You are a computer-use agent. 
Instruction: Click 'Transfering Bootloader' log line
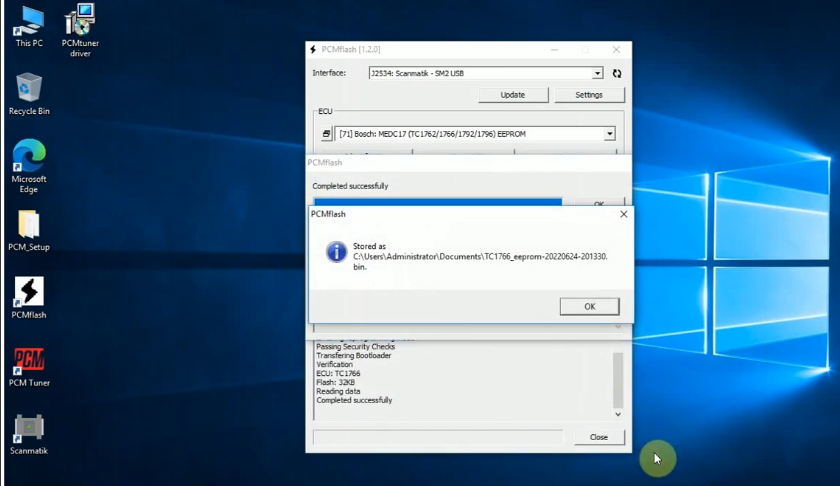(354, 355)
